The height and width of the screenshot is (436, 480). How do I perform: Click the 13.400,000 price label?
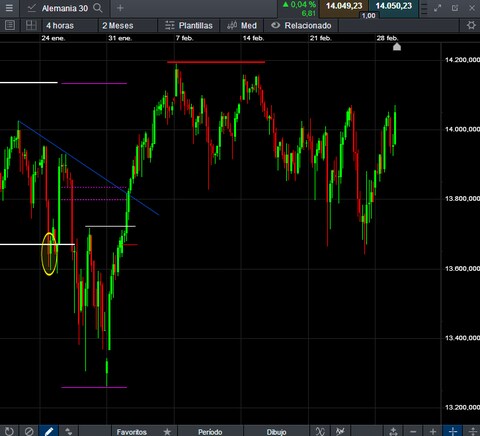coord(462,338)
